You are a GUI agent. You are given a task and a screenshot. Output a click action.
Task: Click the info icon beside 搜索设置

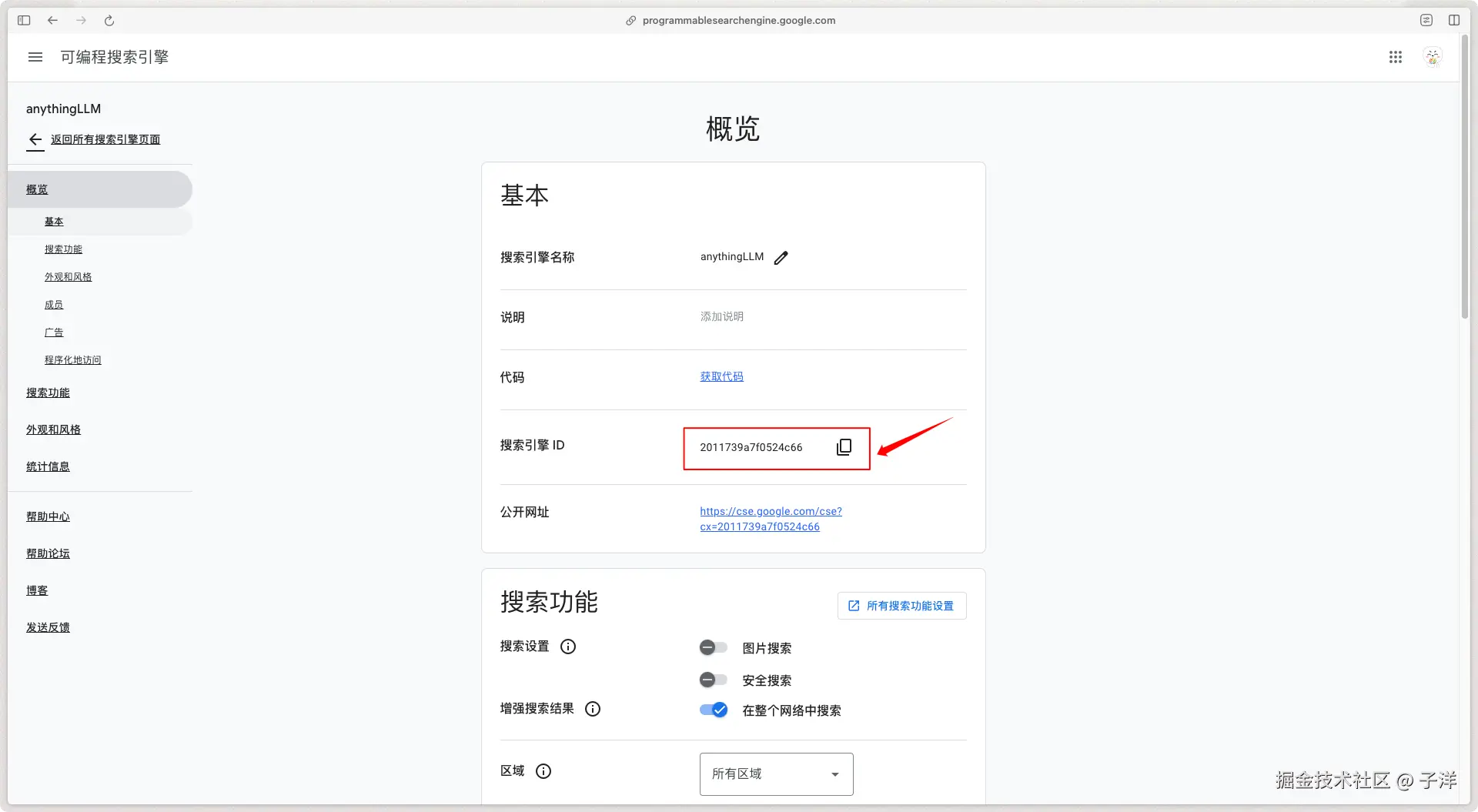coord(567,647)
